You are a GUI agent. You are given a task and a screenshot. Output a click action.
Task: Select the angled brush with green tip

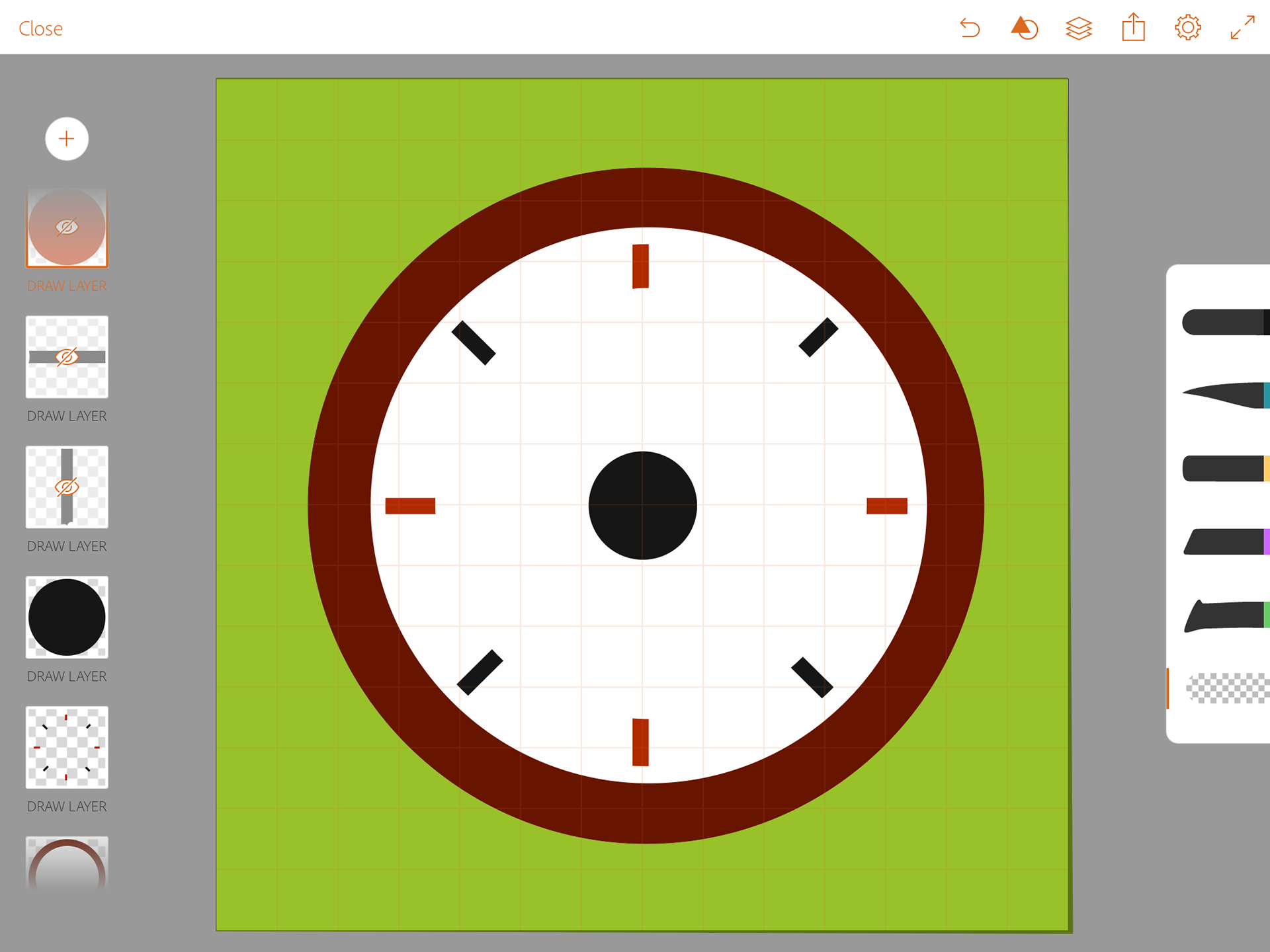coord(1225,615)
